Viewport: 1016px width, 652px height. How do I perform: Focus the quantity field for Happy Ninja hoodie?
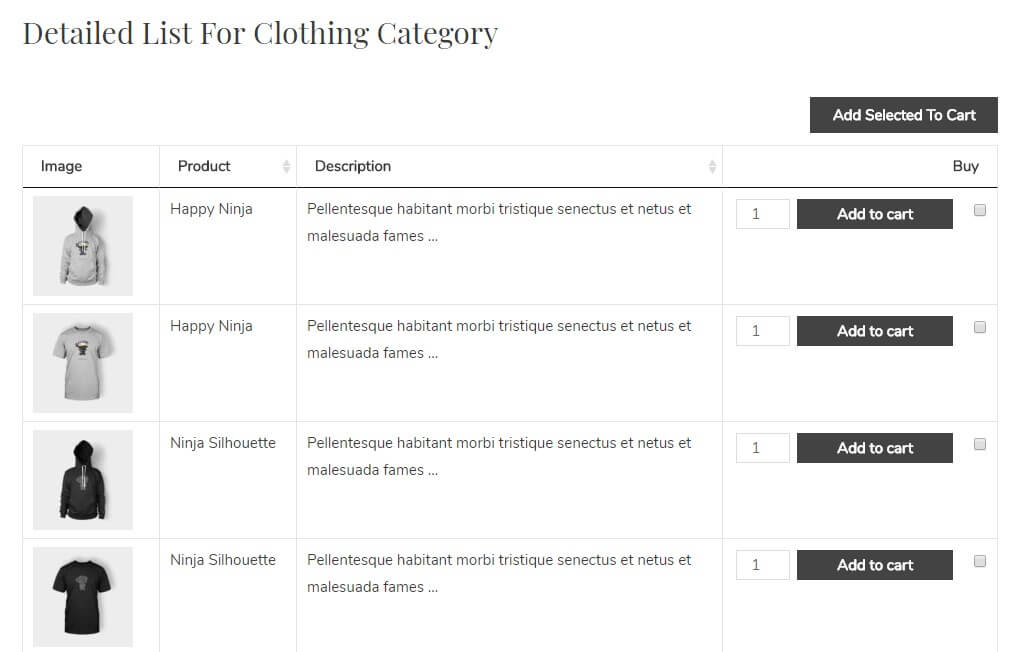tap(762, 214)
